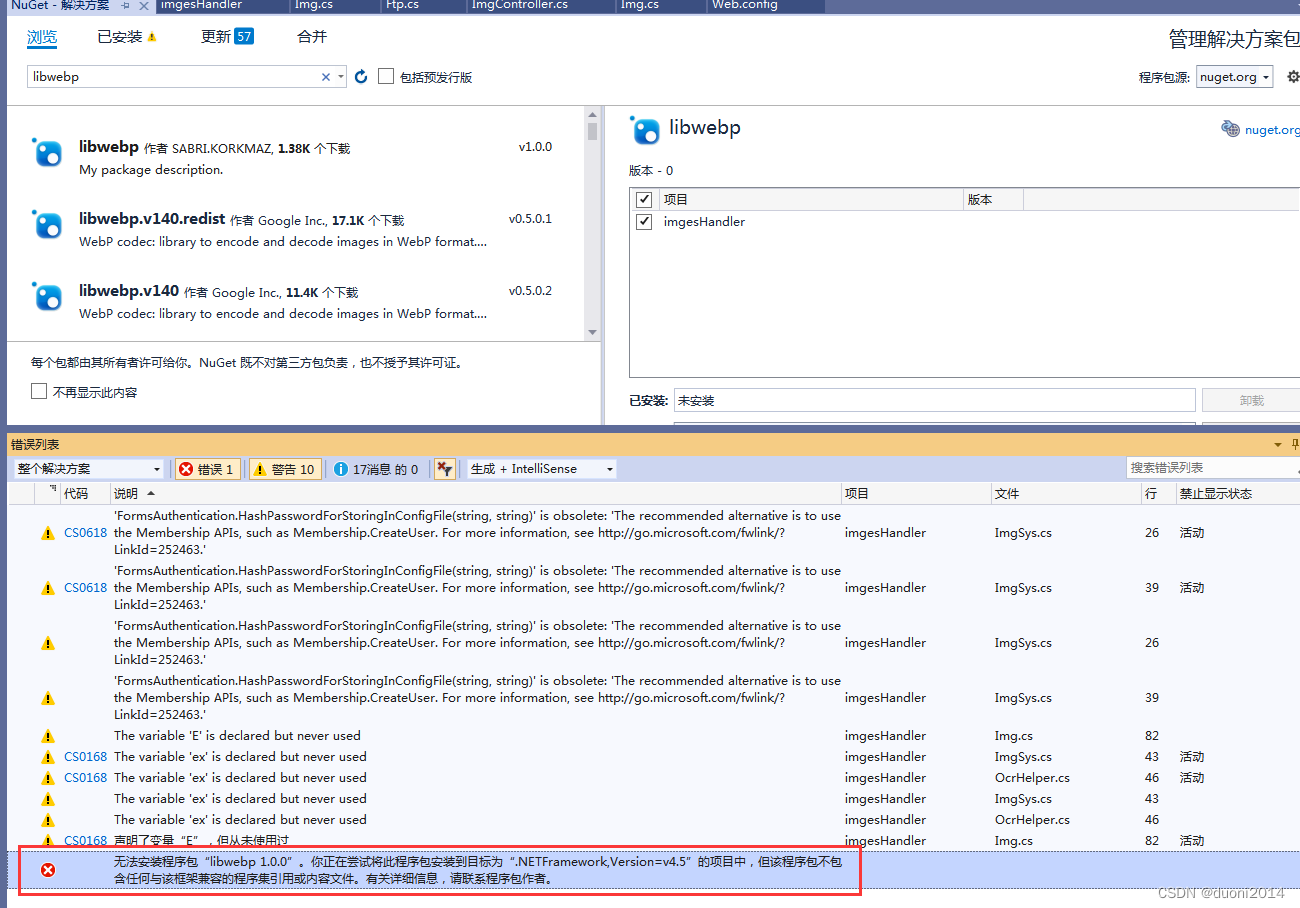Click the libwebp icon in details pane
Screen dimensions: 1300x908
(645, 130)
